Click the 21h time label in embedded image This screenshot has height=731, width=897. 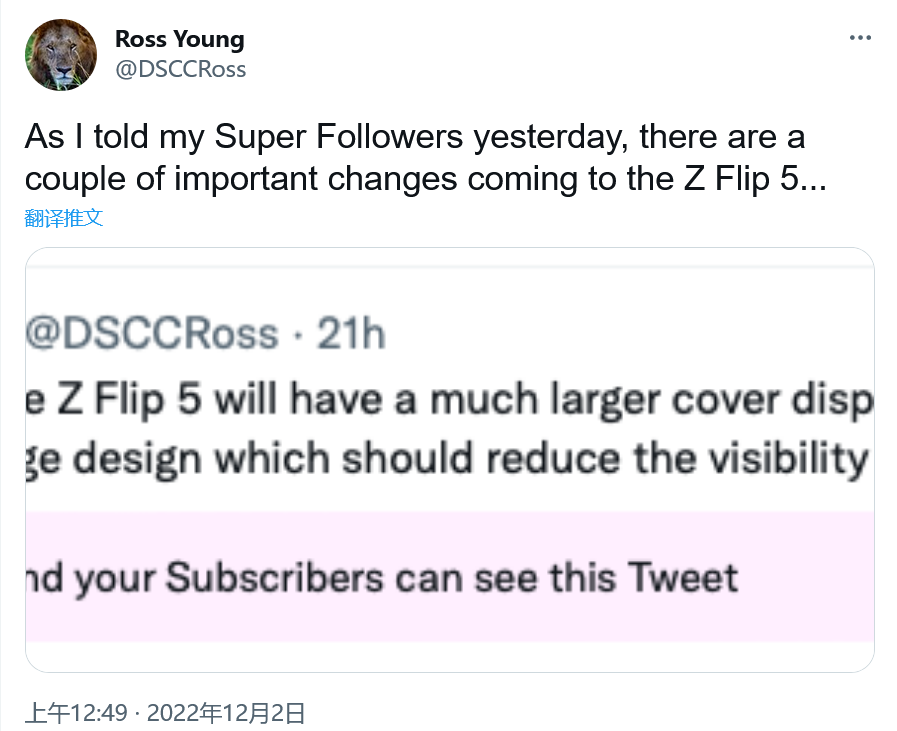[x=351, y=333]
